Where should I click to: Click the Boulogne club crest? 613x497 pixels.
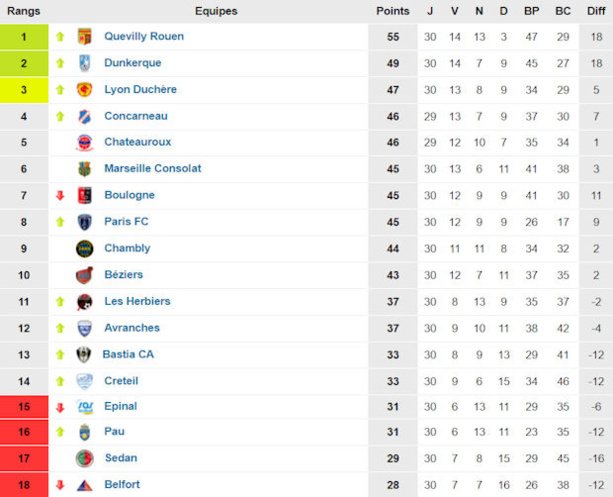(x=85, y=196)
